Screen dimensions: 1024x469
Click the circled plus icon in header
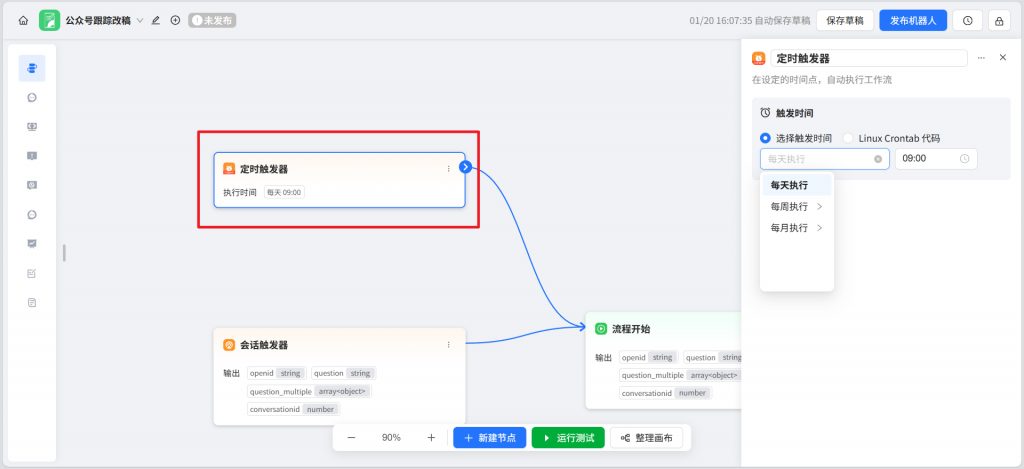tap(175, 20)
